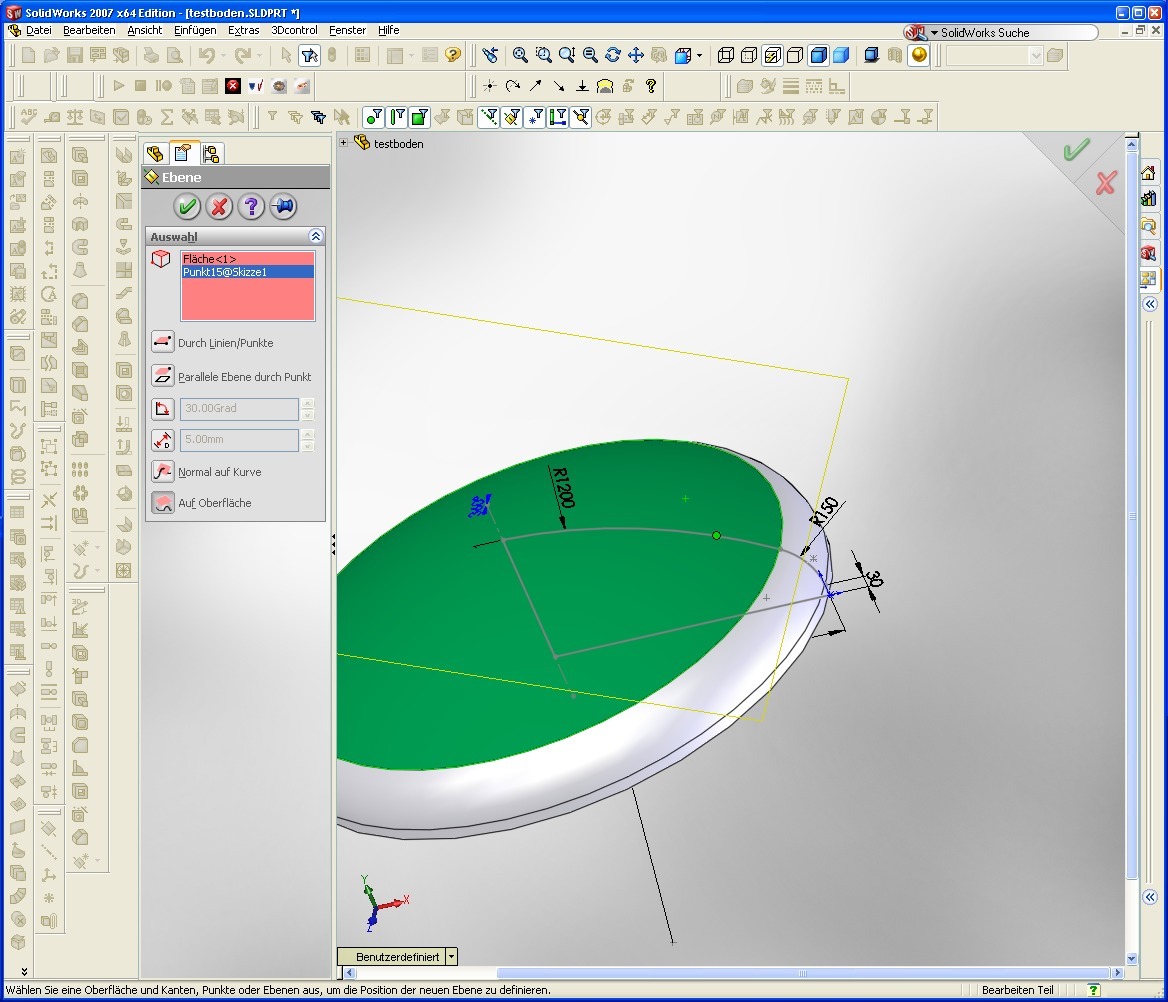Select the Pan view tool
Viewport: 1168px width, 1002px height.
coord(635,55)
